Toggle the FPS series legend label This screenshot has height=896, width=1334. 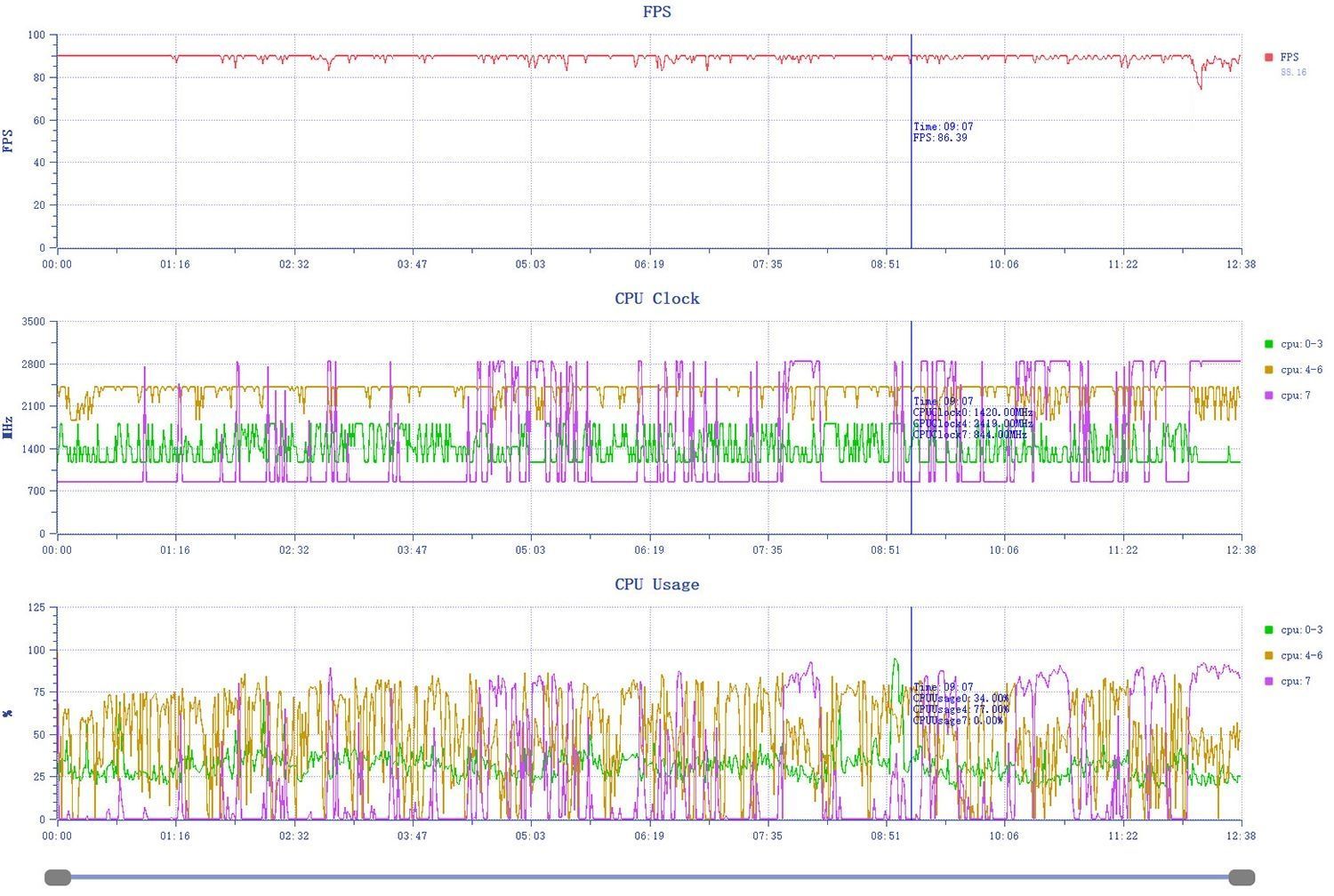[1290, 57]
